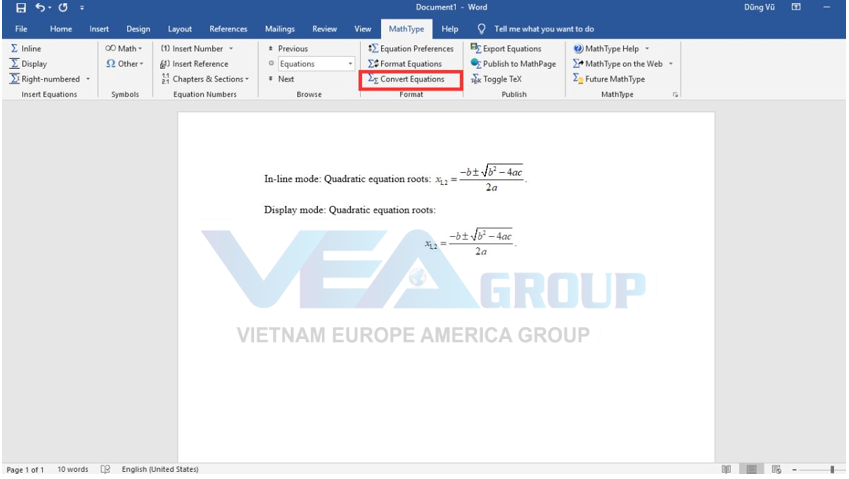The image size is (849, 479).
Task: Expand the Right-numbered equation dropdown
Action: point(88,79)
